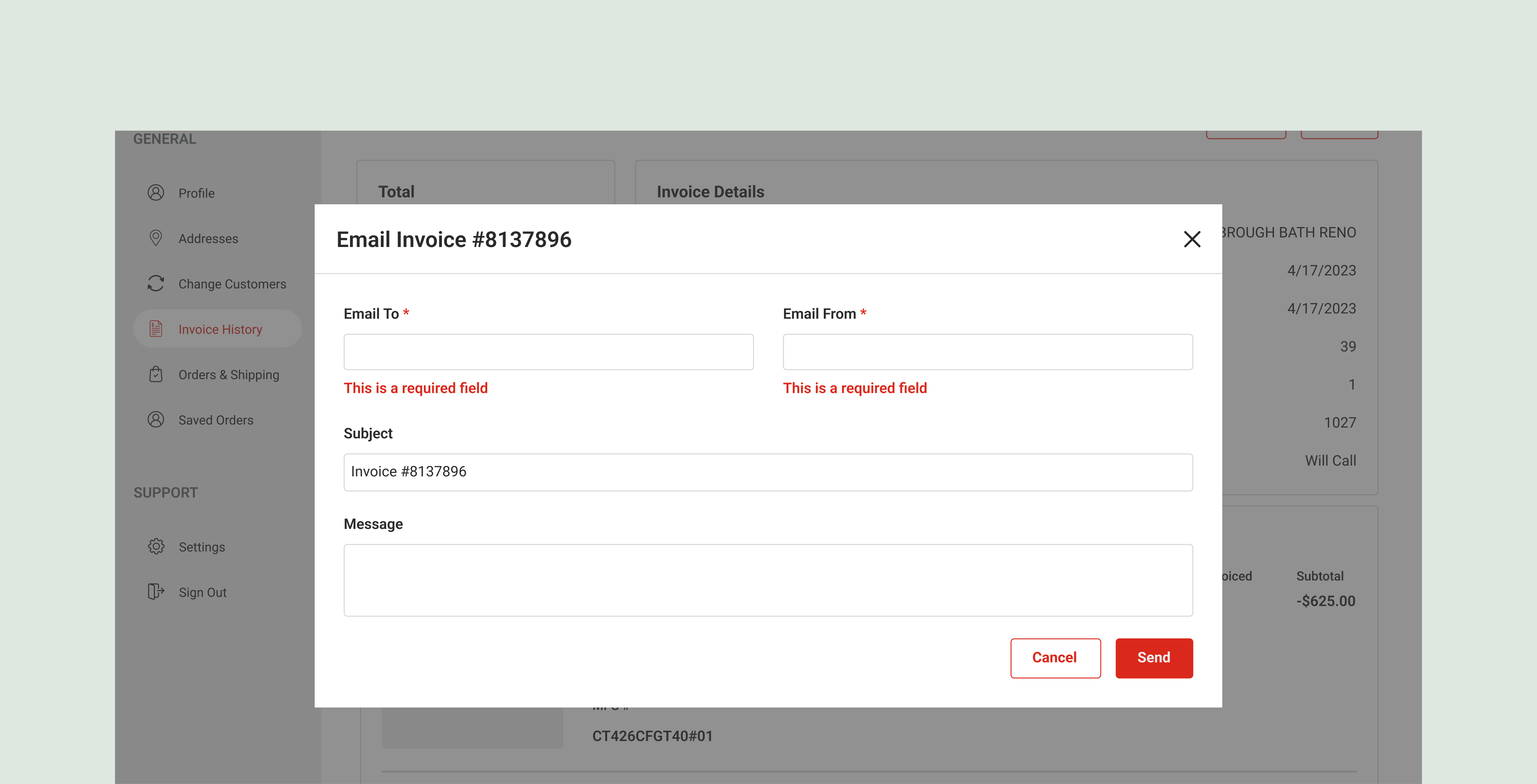
Task: Click the Invoice History document icon
Action: [156, 329]
